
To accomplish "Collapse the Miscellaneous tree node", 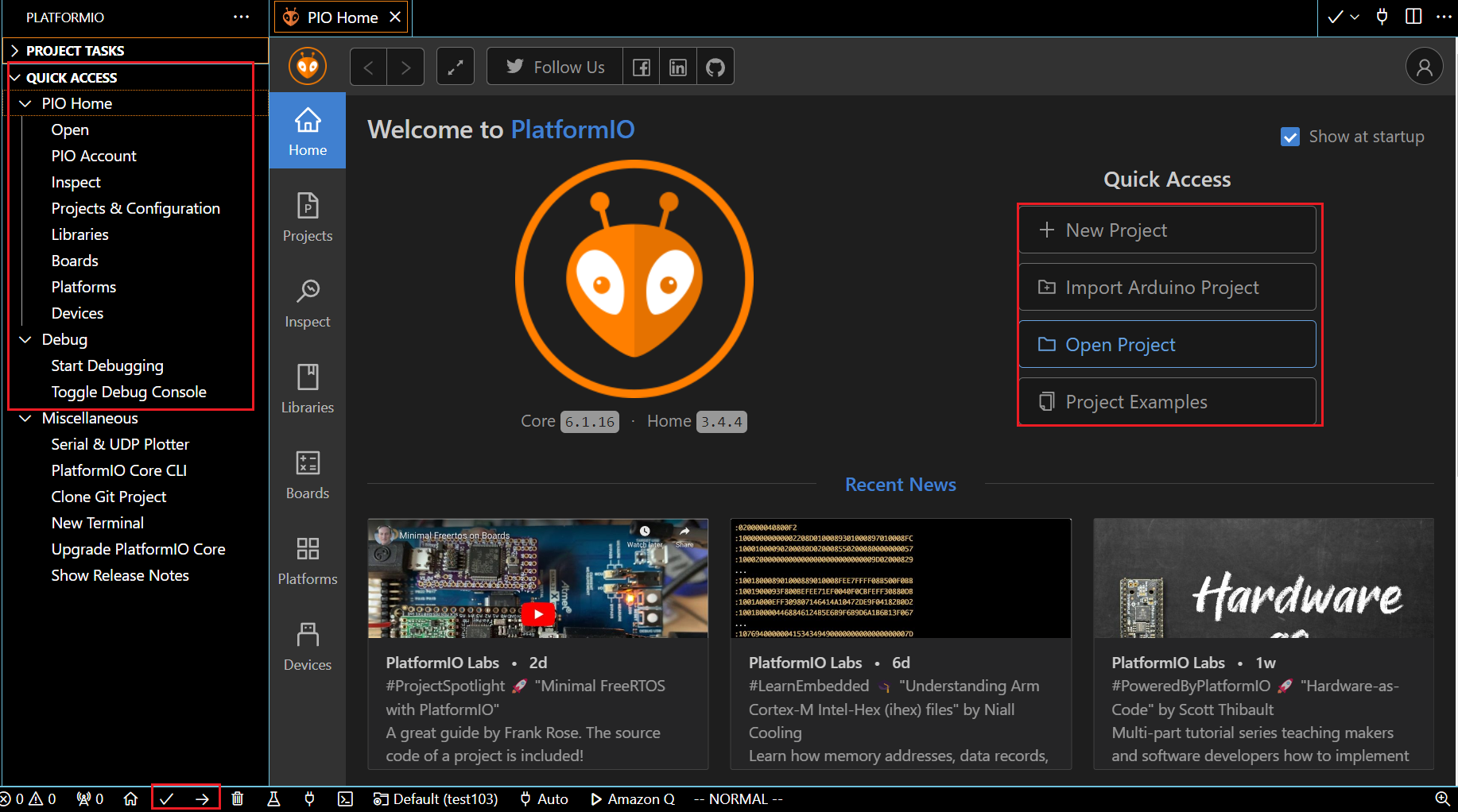I will (25, 418).
